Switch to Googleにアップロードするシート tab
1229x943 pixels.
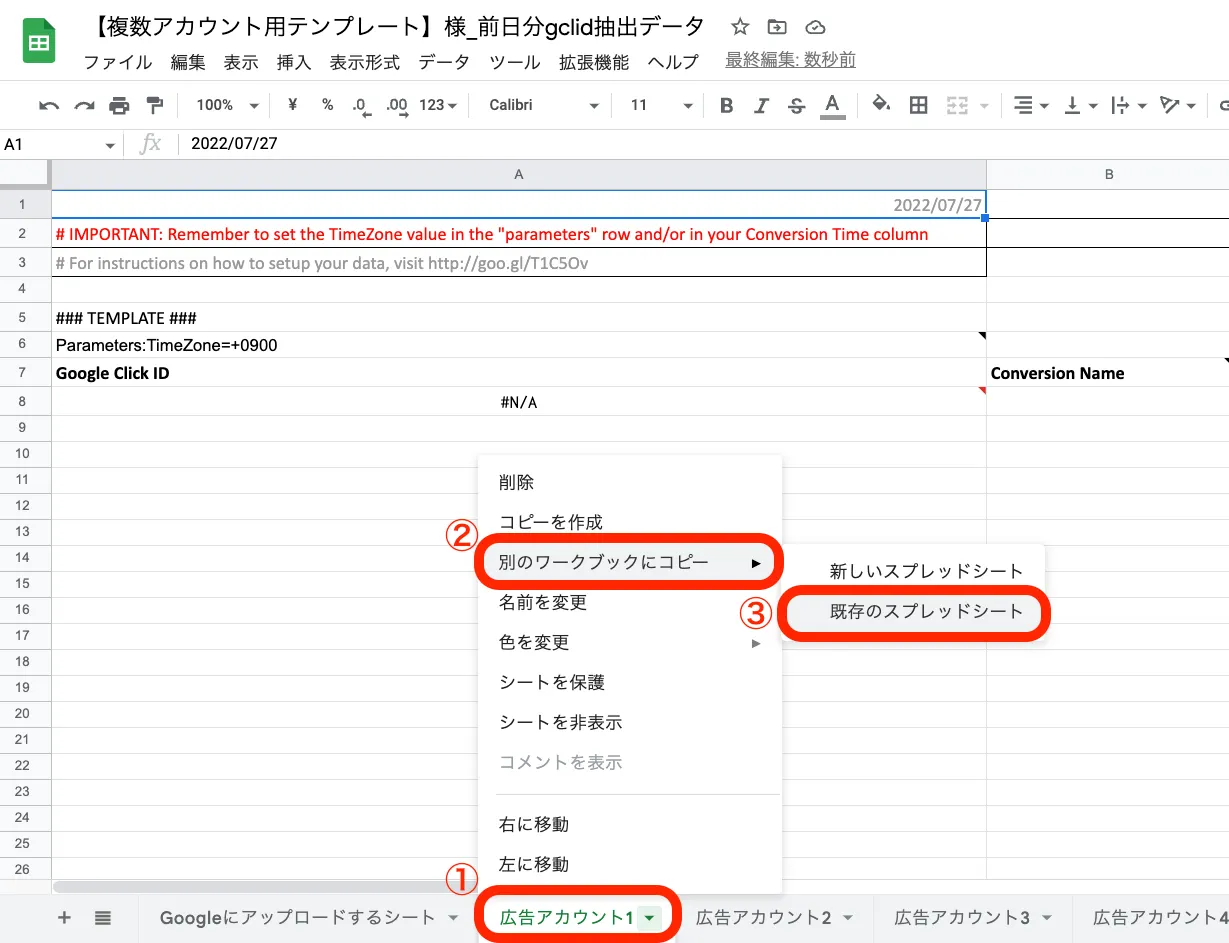(x=298, y=917)
